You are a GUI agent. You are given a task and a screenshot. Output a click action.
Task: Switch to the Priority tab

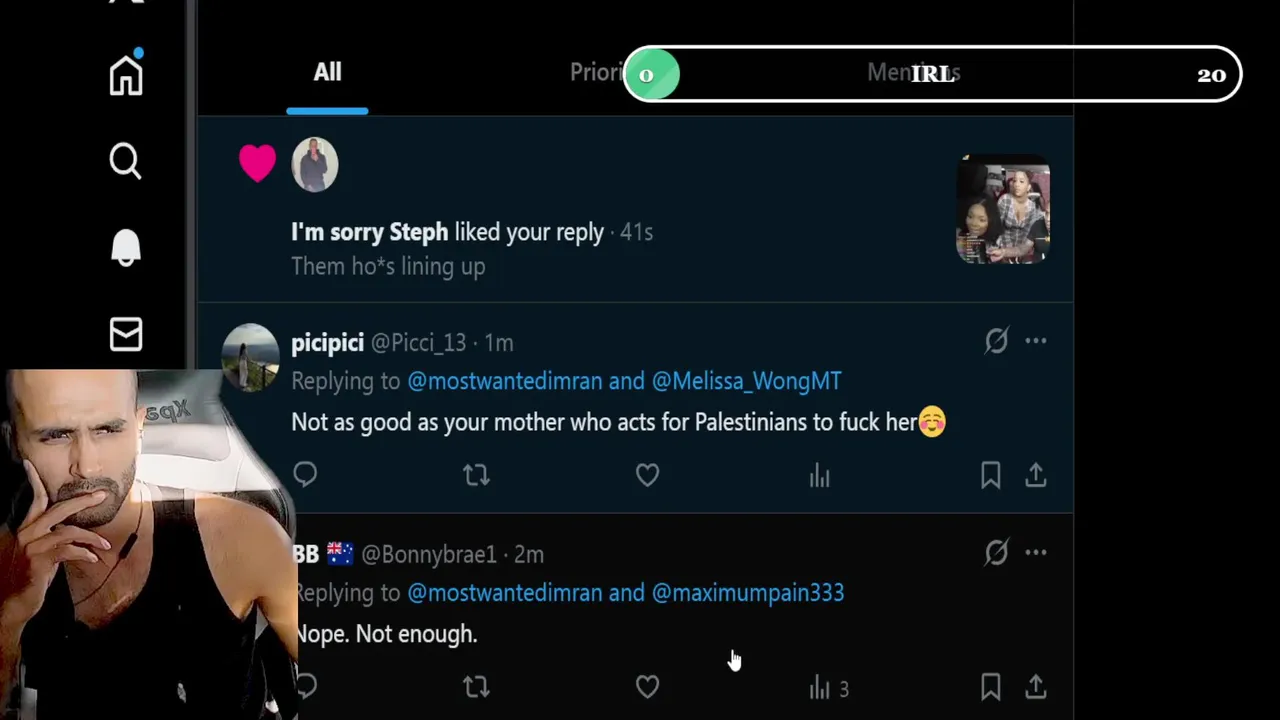coord(597,72)
